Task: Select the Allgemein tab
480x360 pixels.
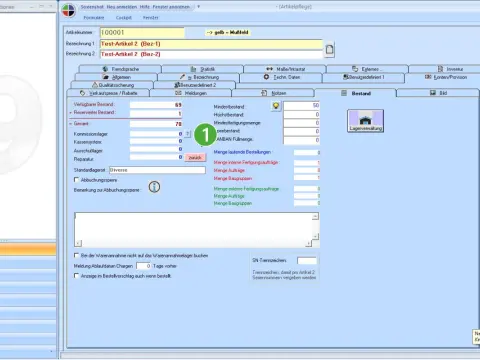Action: click(116, 77)
